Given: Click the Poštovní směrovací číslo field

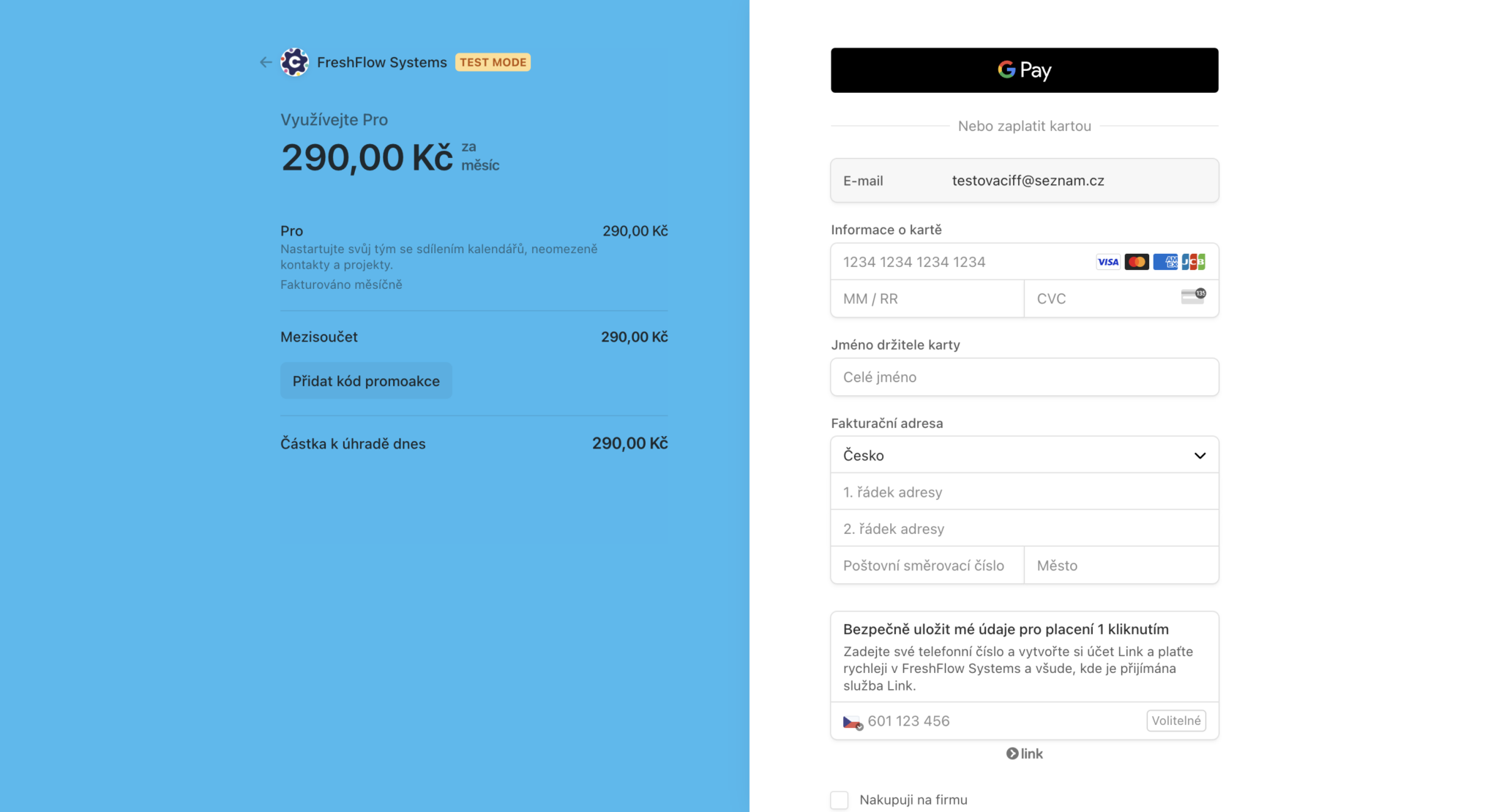Looking at the screenshot, I should coord(926,565).
